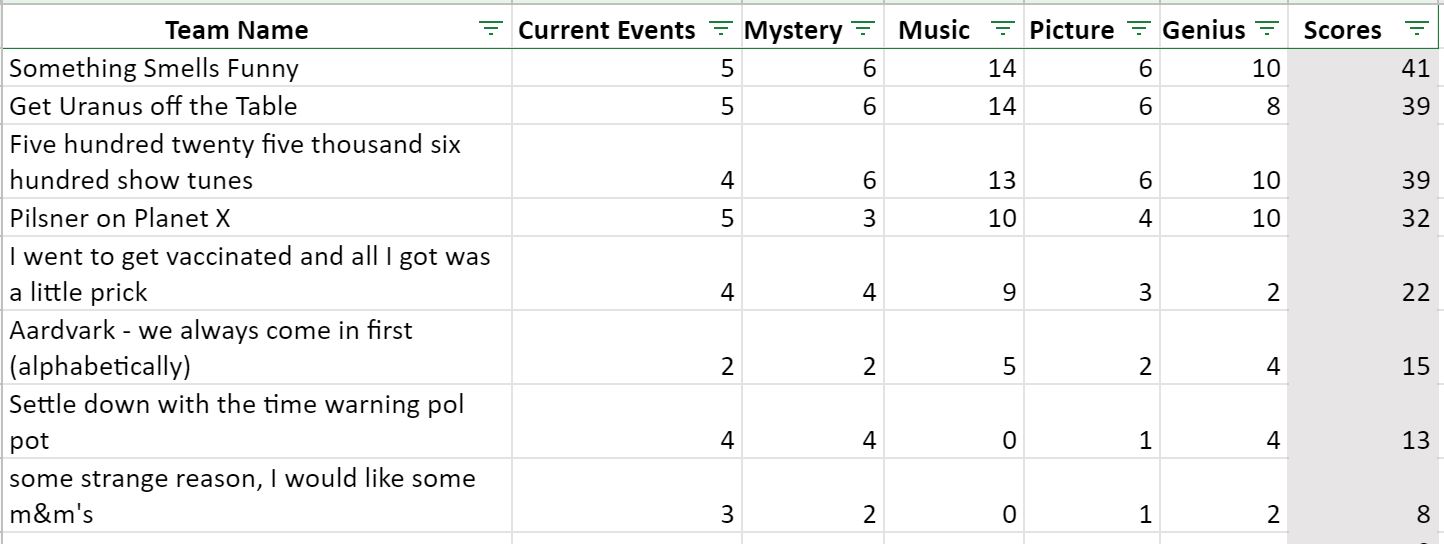Click the Aardvark team name cell

point(210,348)
